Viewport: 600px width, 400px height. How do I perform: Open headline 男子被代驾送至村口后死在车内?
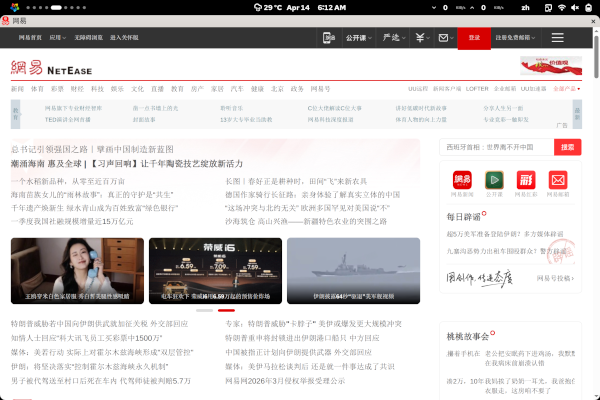click(101, 381)
